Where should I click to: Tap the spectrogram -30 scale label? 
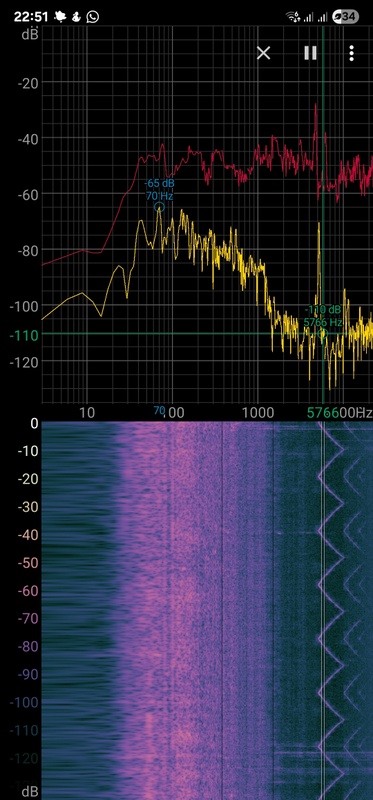pos(28,507)
